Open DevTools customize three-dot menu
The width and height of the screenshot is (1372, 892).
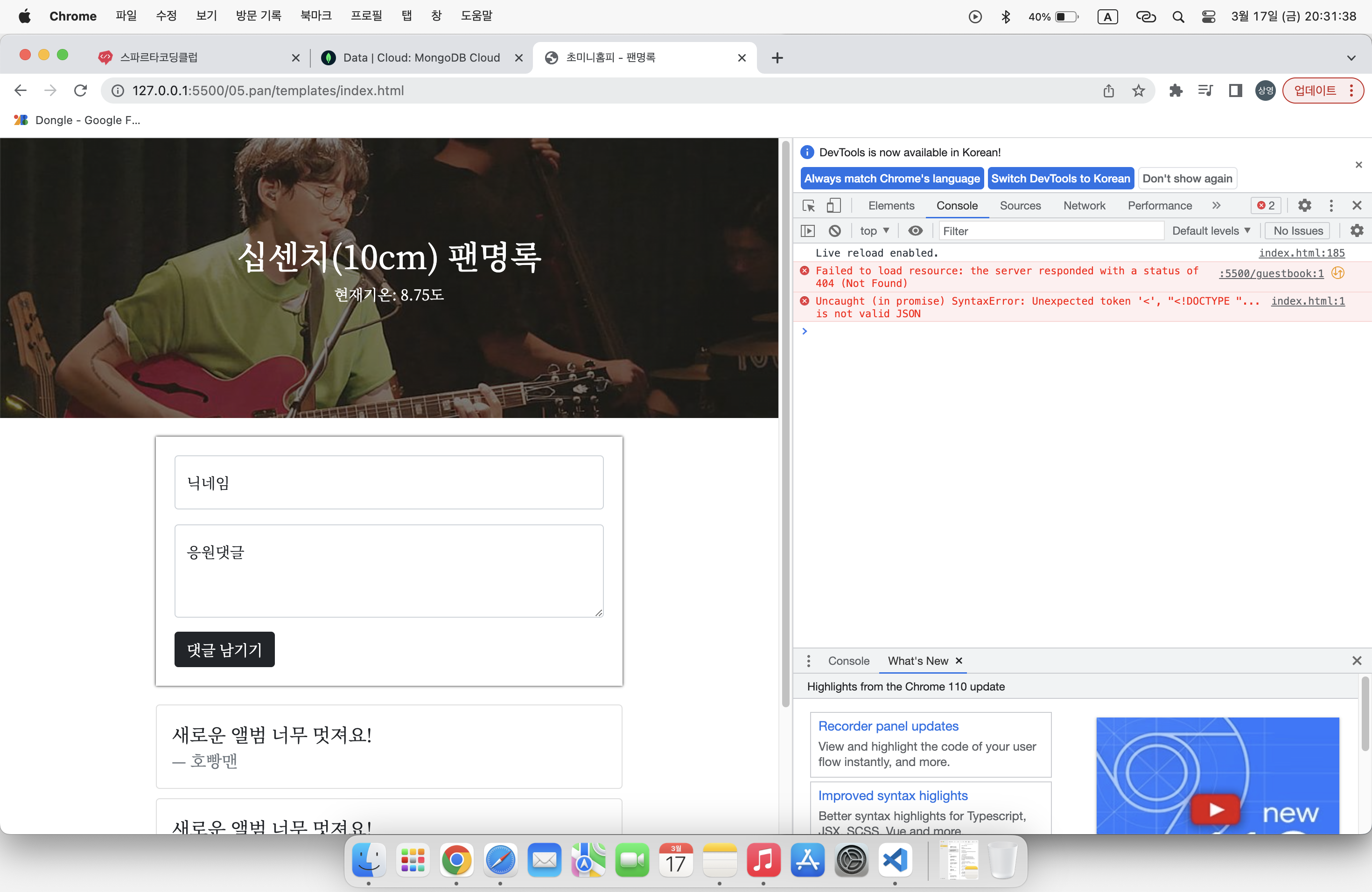click(x=1331, y=206)
